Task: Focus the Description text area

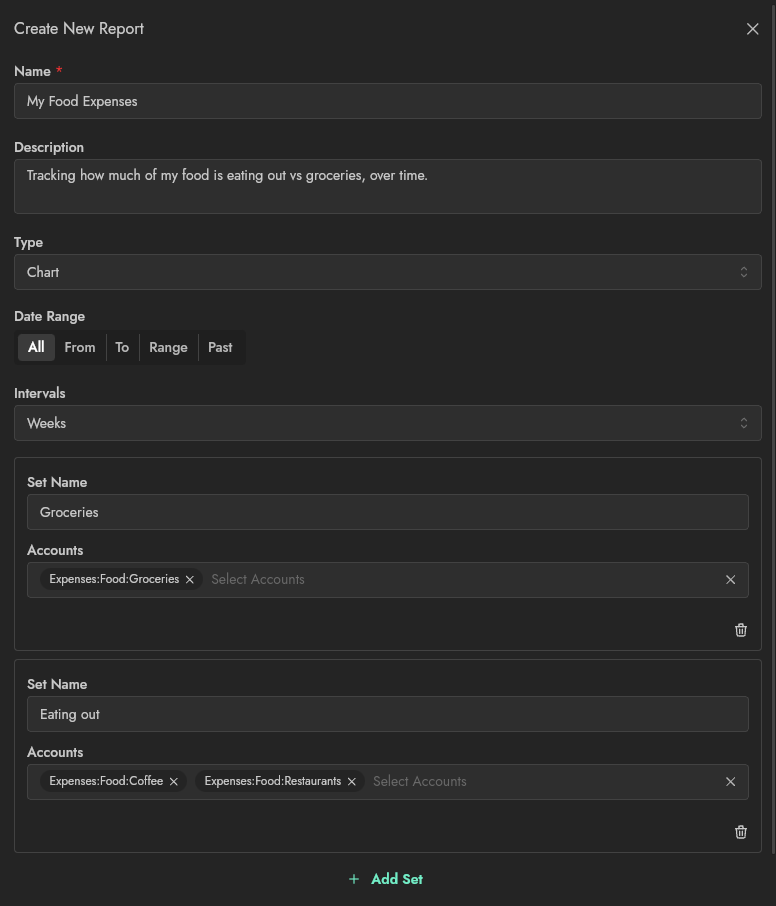Action: (x=388, y=186)
